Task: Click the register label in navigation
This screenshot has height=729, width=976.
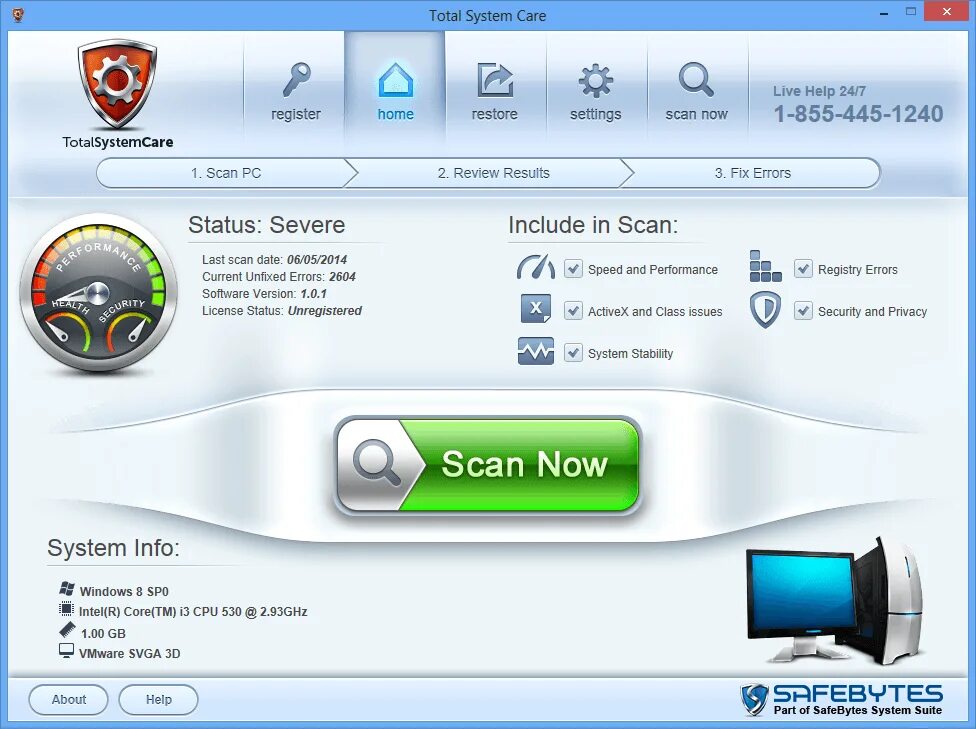Action: tap(296, 115)
